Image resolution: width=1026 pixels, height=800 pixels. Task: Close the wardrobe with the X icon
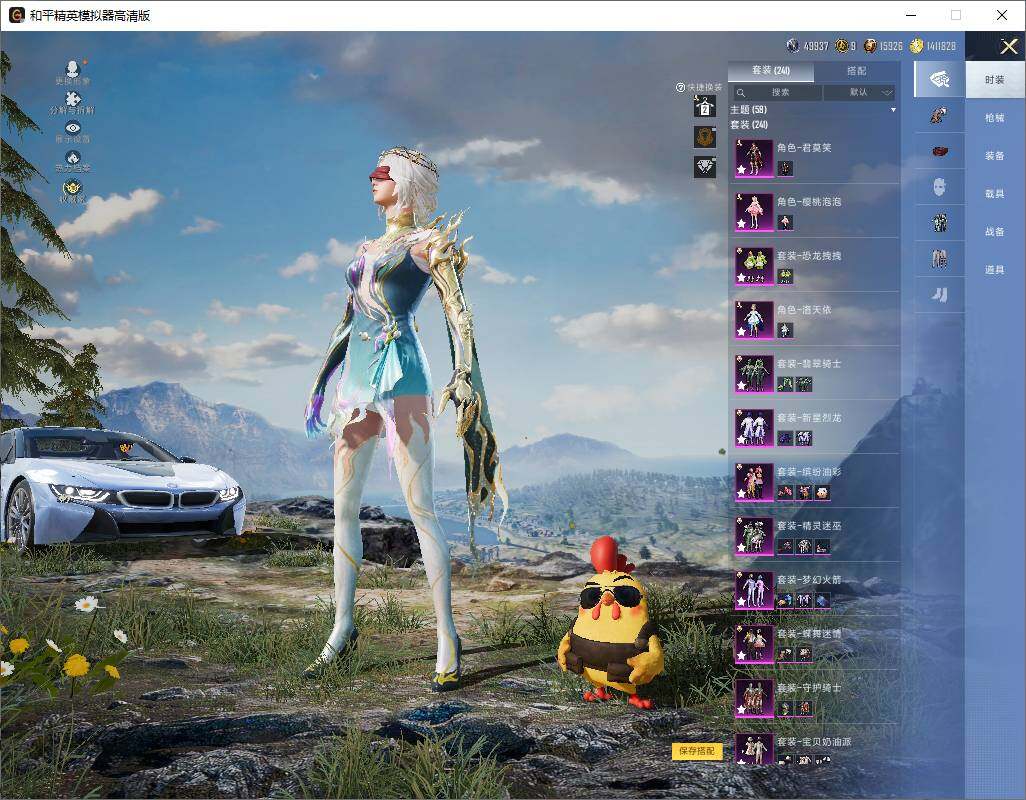click(x=1008, y=46)
